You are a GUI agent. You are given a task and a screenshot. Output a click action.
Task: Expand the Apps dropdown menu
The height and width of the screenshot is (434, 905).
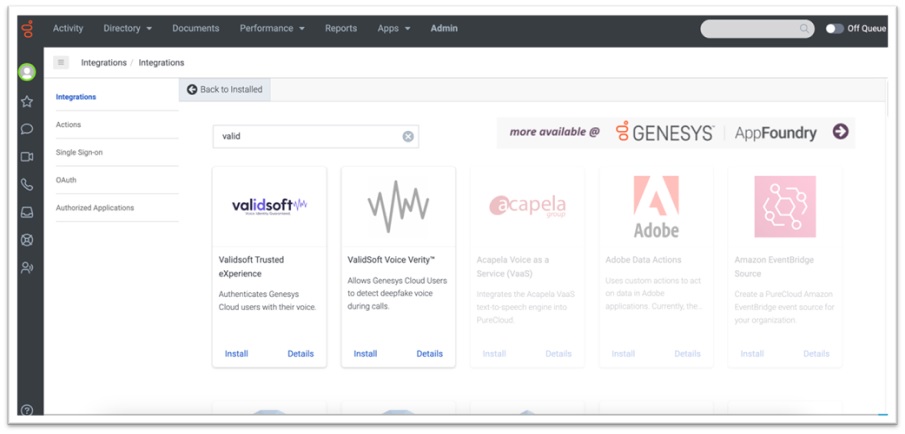click(393, 28)
